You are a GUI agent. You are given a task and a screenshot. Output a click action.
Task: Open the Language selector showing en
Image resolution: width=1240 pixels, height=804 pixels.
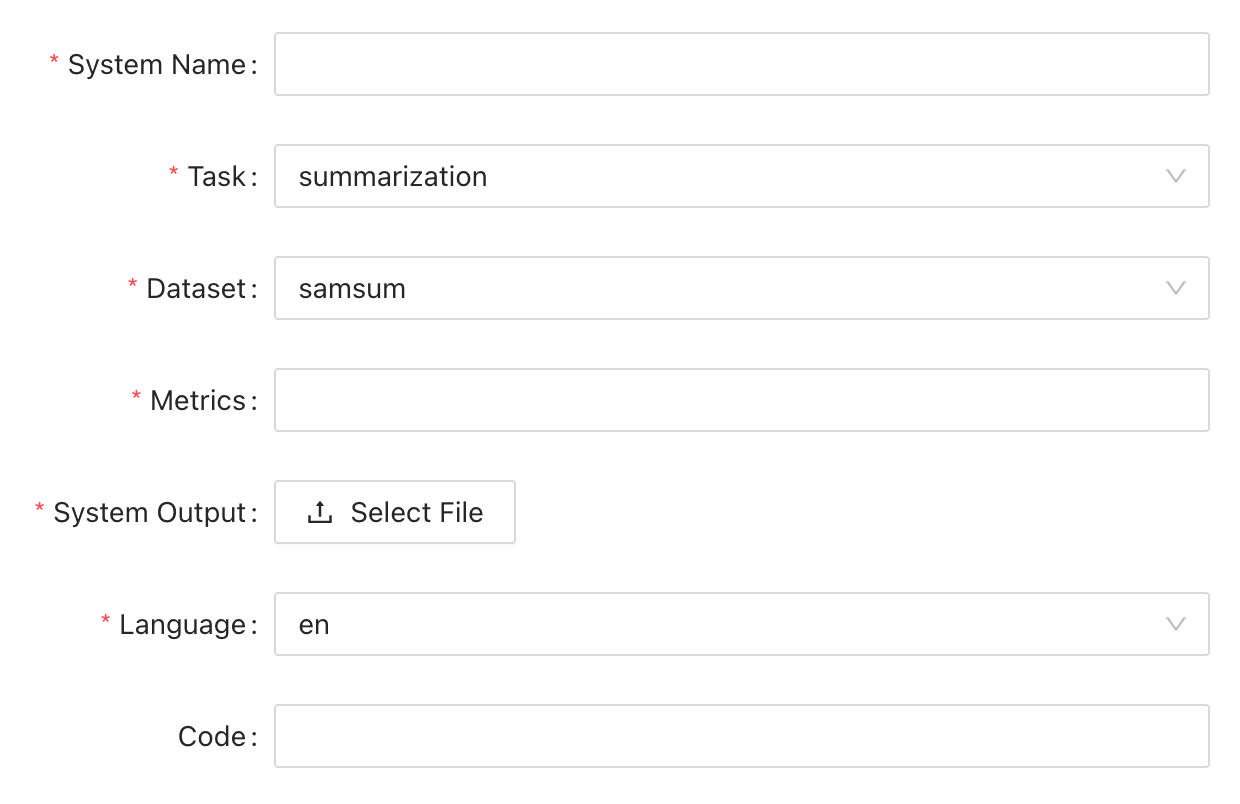click(742, 624)
